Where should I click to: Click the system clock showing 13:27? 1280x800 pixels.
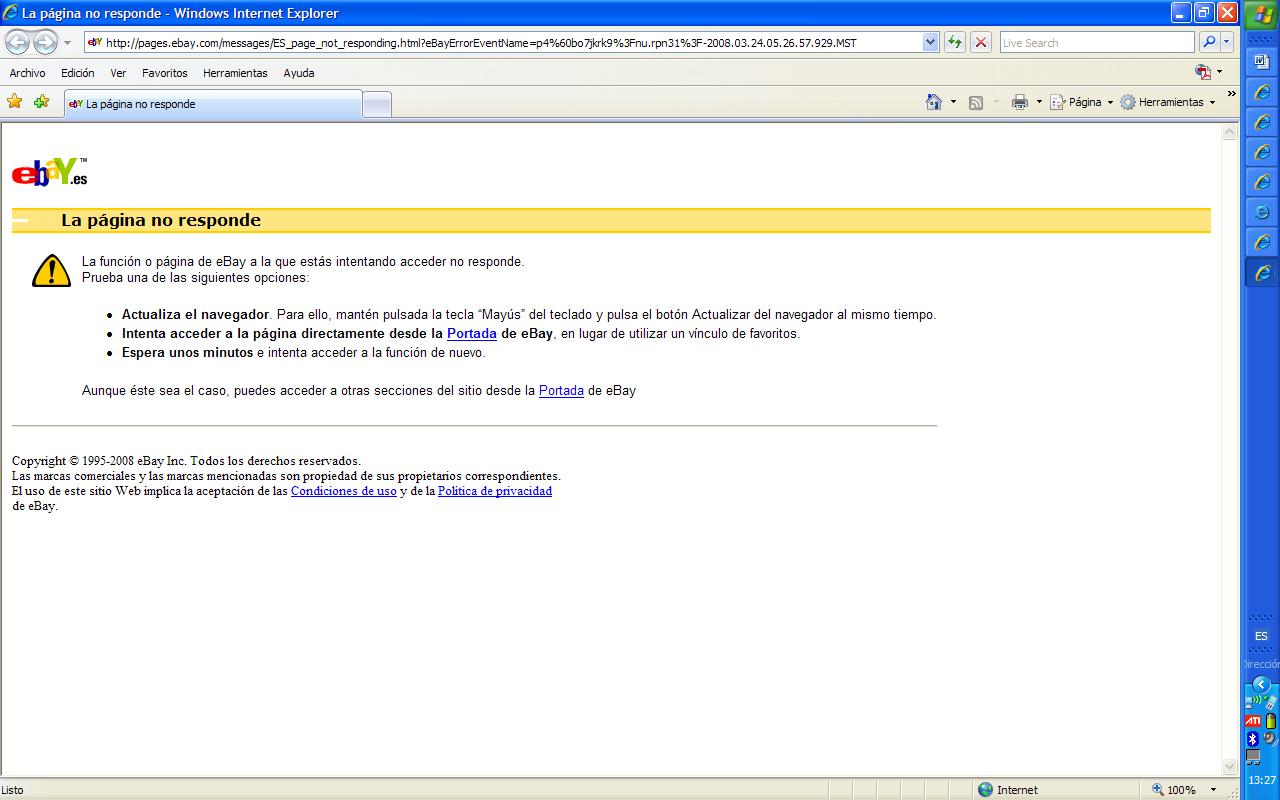click(1261, 780)
